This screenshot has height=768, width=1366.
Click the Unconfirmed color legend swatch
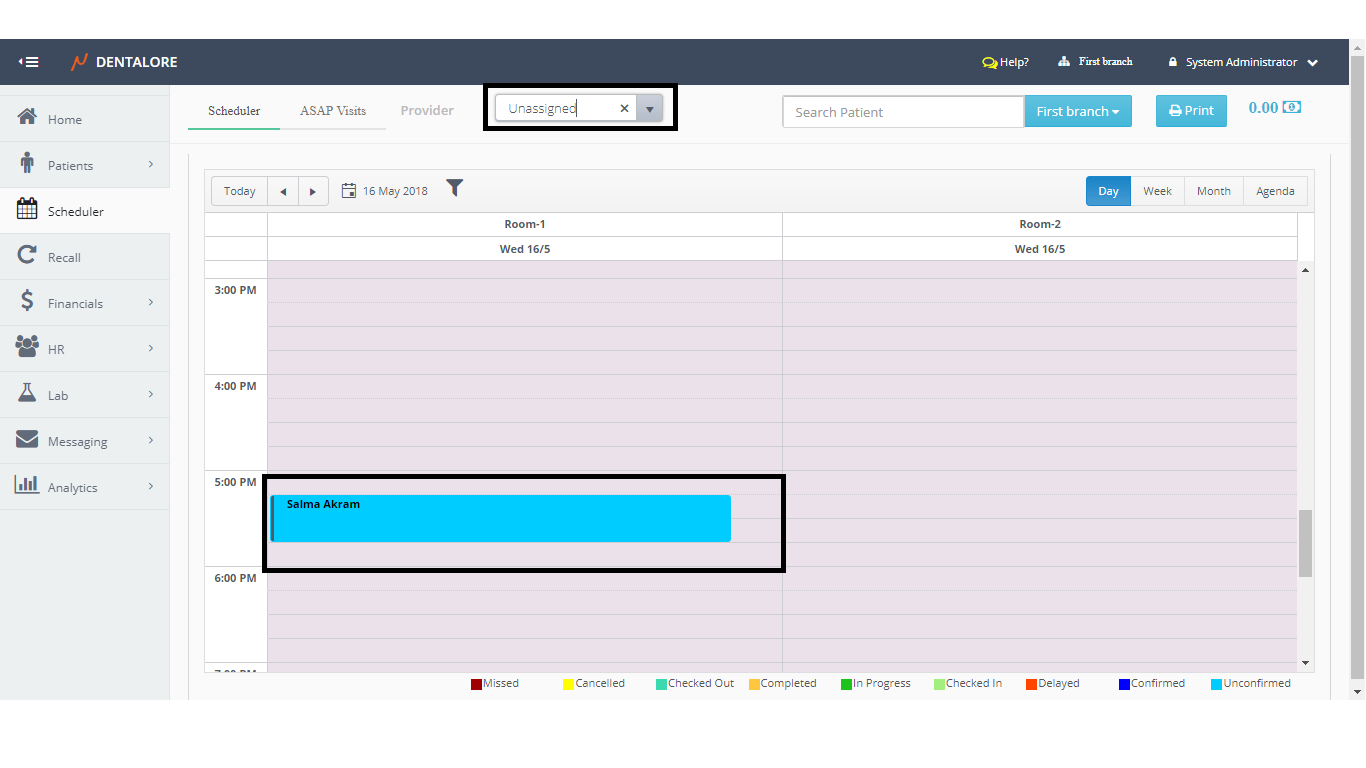pos(1216,684)
